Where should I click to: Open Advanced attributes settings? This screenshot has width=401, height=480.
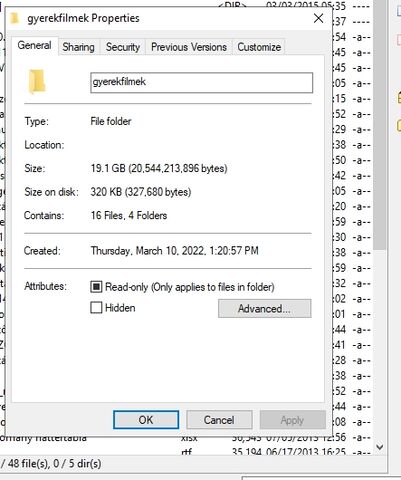click(265, 309)
